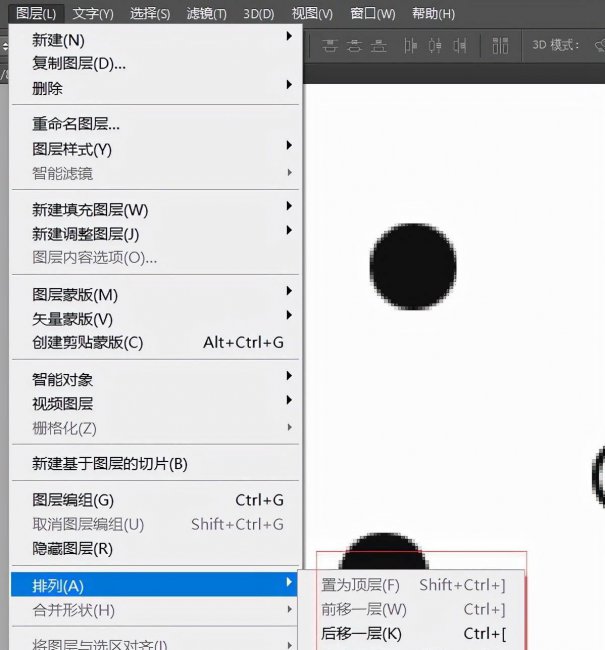Choose 复制图层(D)... from the menu
The width and height of the screenshot is (605, 650).
(x=155, y=63)
